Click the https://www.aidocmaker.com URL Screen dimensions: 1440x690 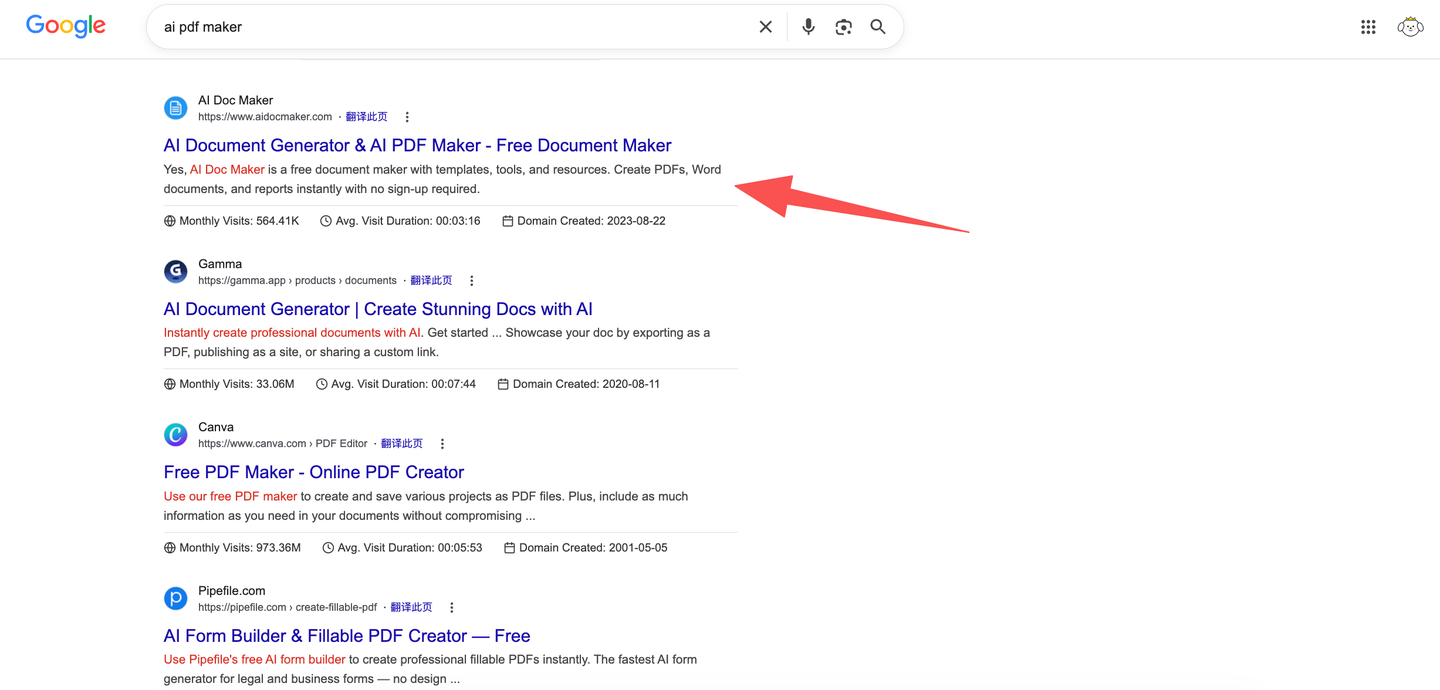click(265, 117)
